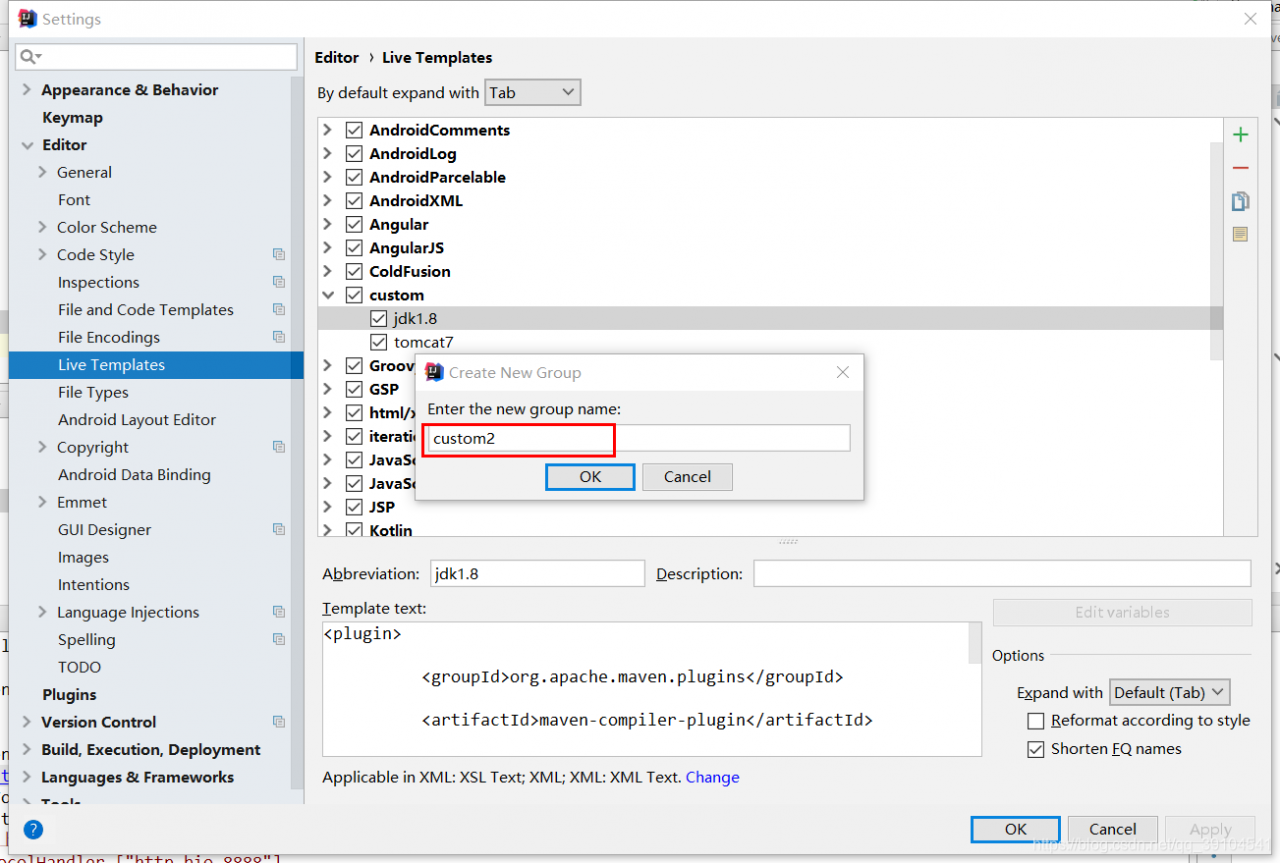Uncheck the ColdFusion group checkbox
1280x863 pixels.
354,272
